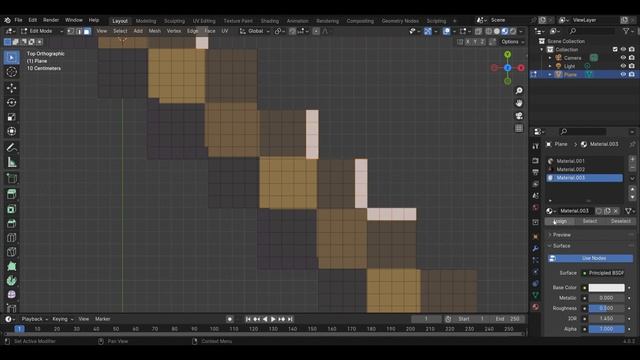Viewport: 640px width, 360px height.
Task: Open the Render menu
Action: [x=51, y=20]
